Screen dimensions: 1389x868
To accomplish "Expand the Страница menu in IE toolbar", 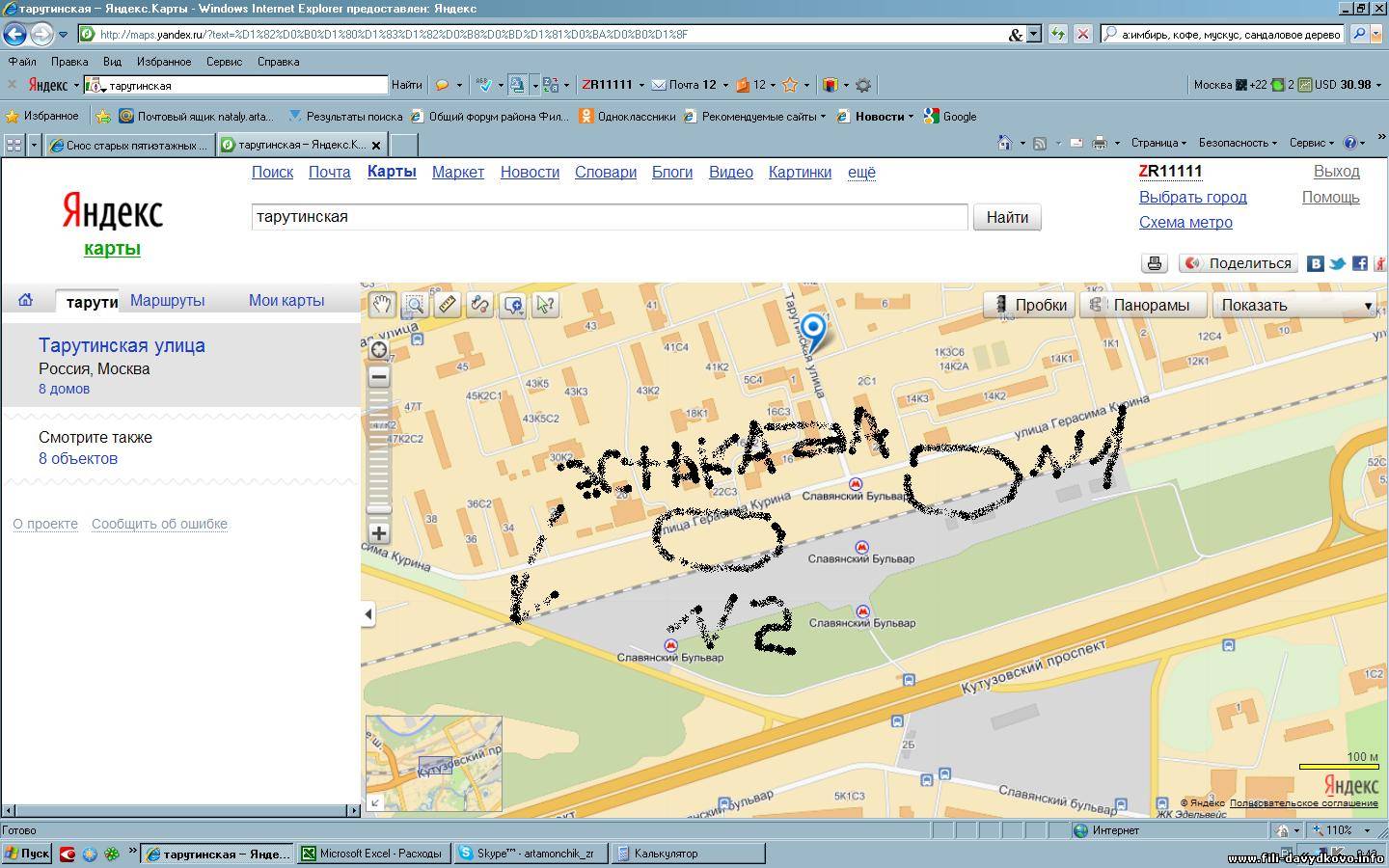I will pos(1157,143).
